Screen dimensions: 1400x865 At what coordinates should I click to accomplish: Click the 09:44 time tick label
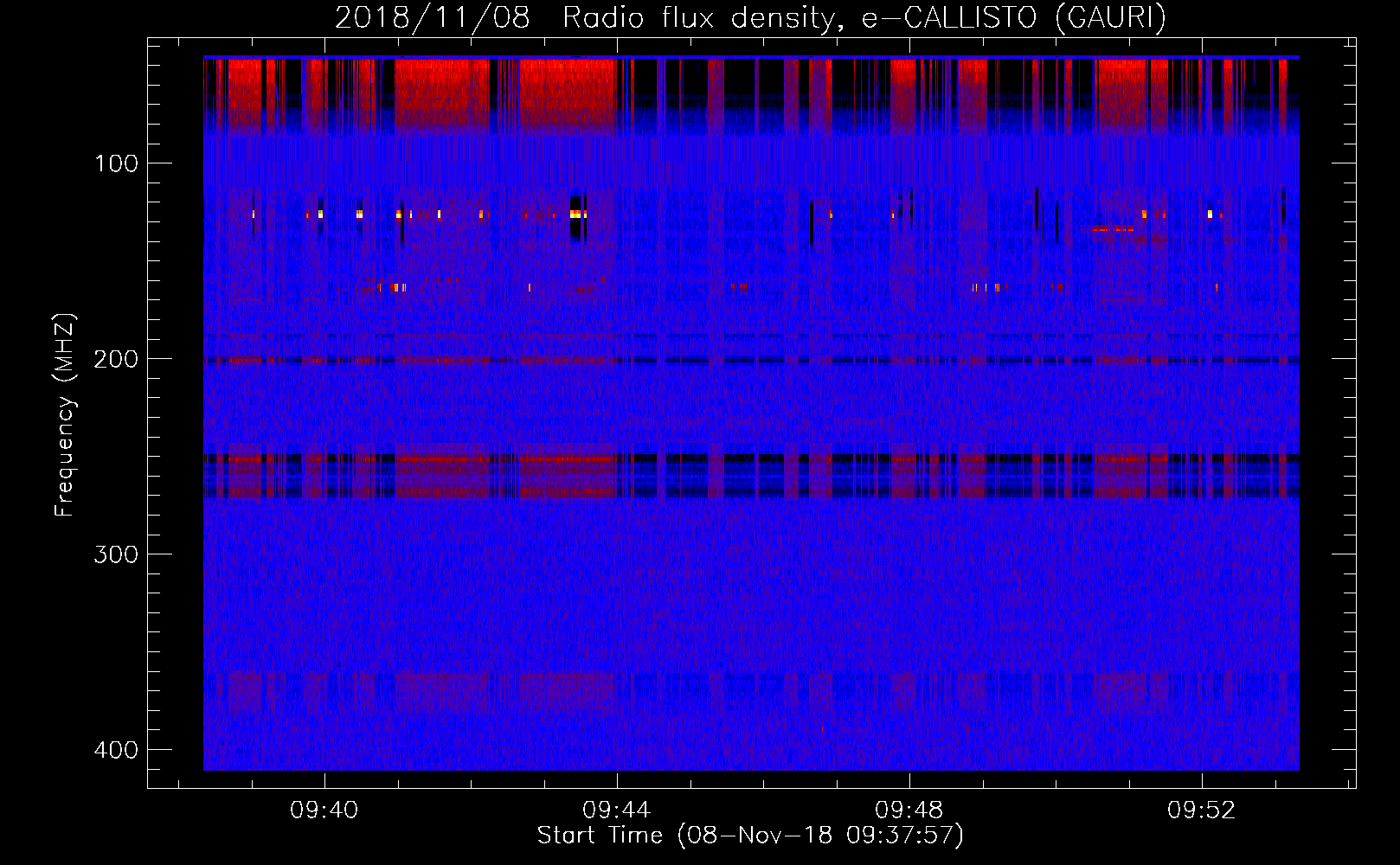[x=617, y=811]
